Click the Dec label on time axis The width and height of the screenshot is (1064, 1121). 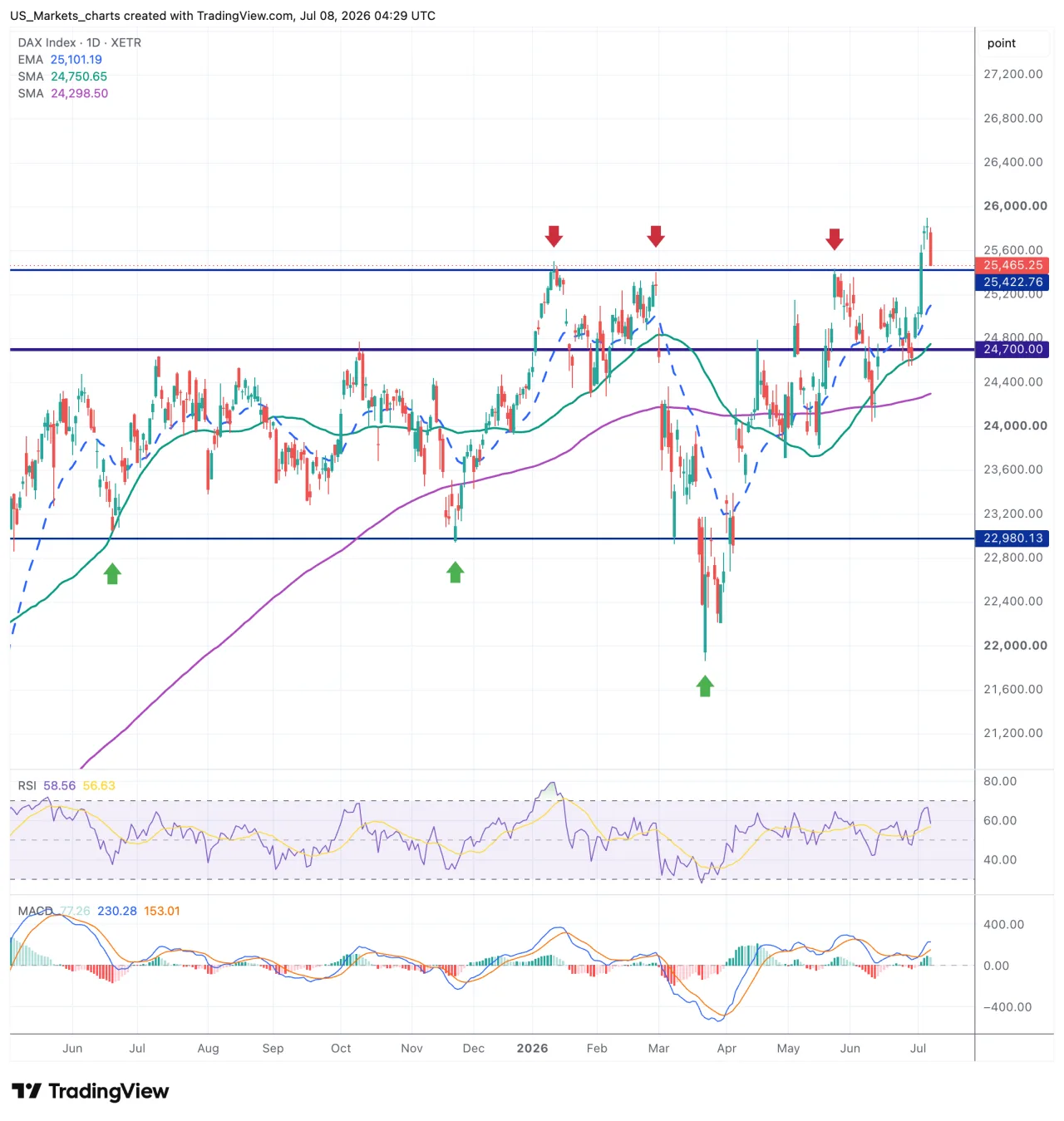point(474,1049)
